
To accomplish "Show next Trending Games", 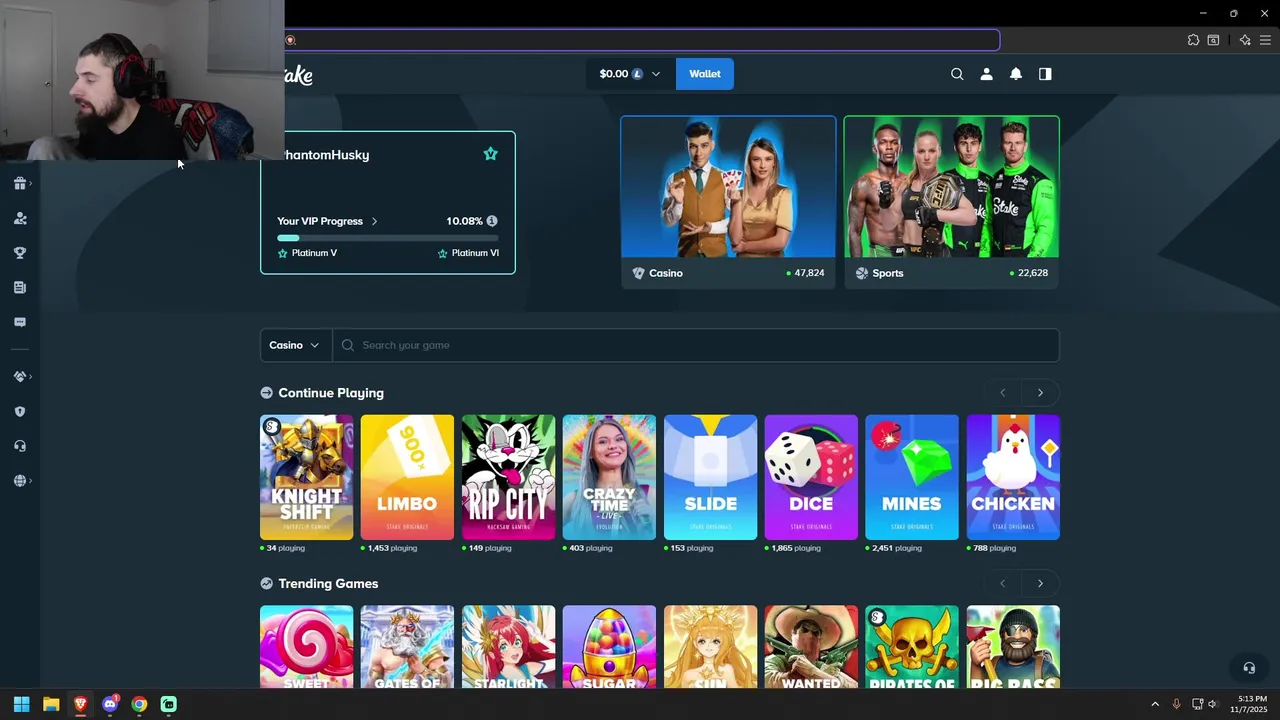I will pyautogui.click(x=1040, y=584).
